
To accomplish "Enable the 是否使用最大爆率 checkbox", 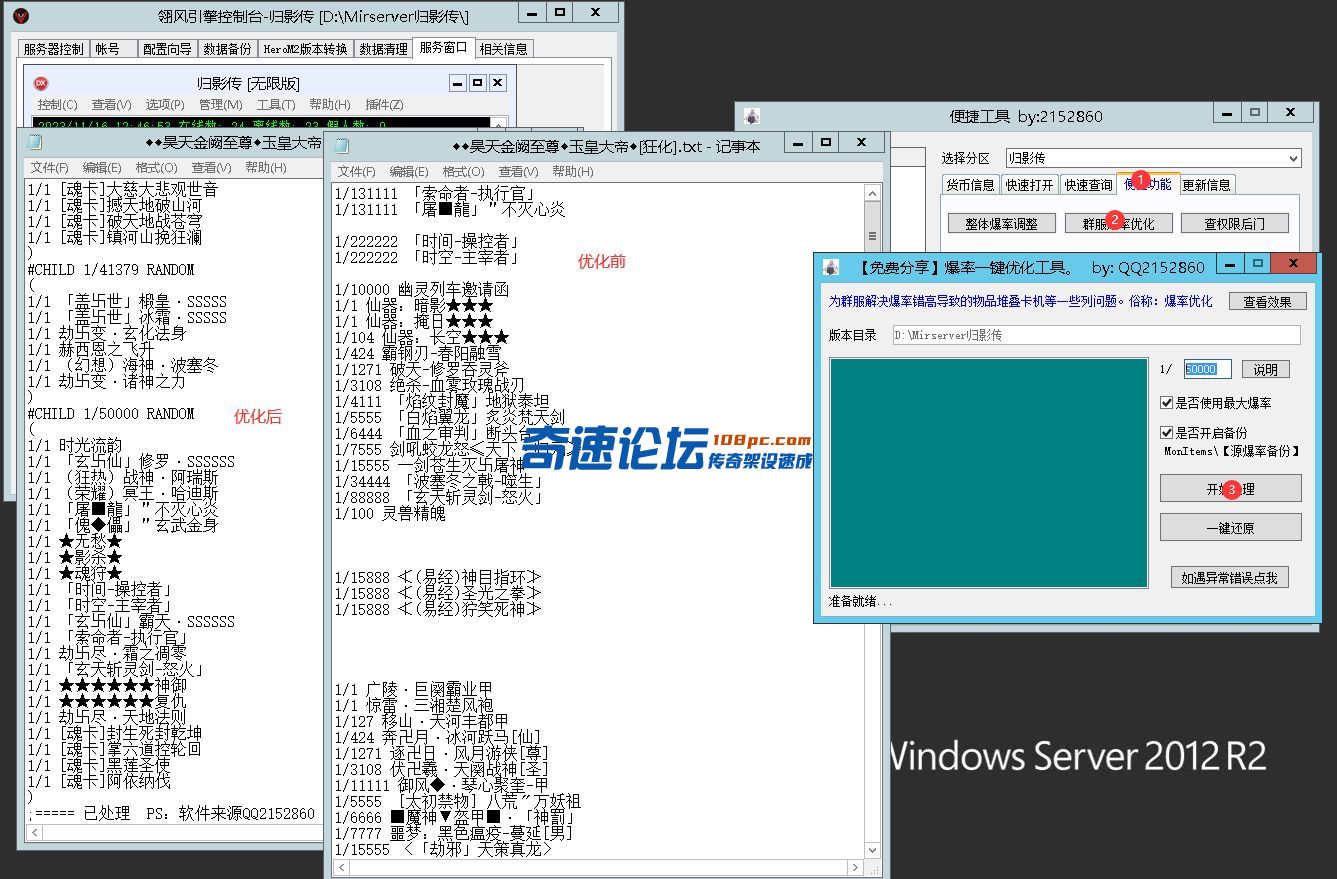I will (x=1166, y=403).
